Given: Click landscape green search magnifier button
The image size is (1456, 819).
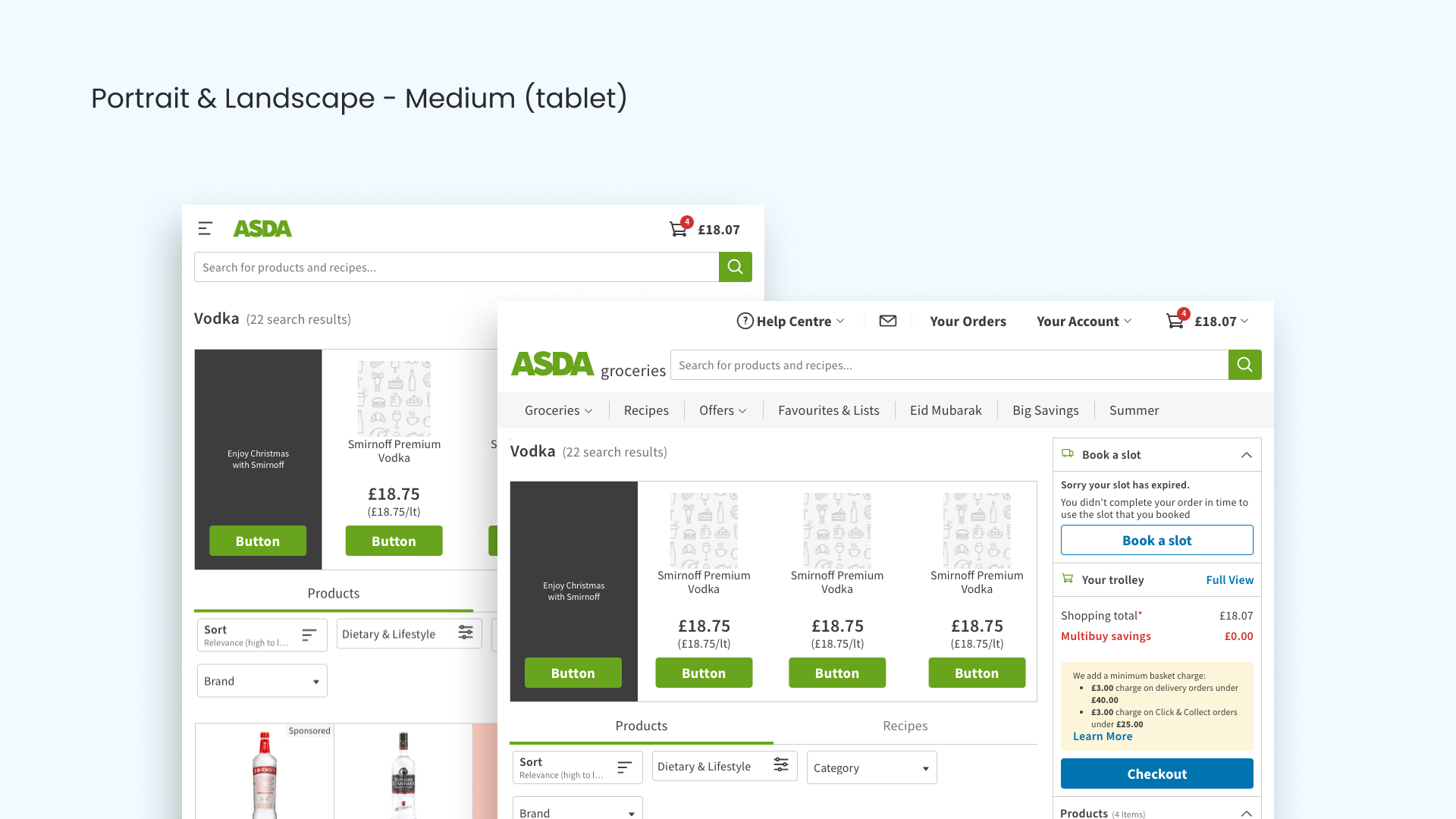Looking at the screenshot, I should [x=1245, y=365].
